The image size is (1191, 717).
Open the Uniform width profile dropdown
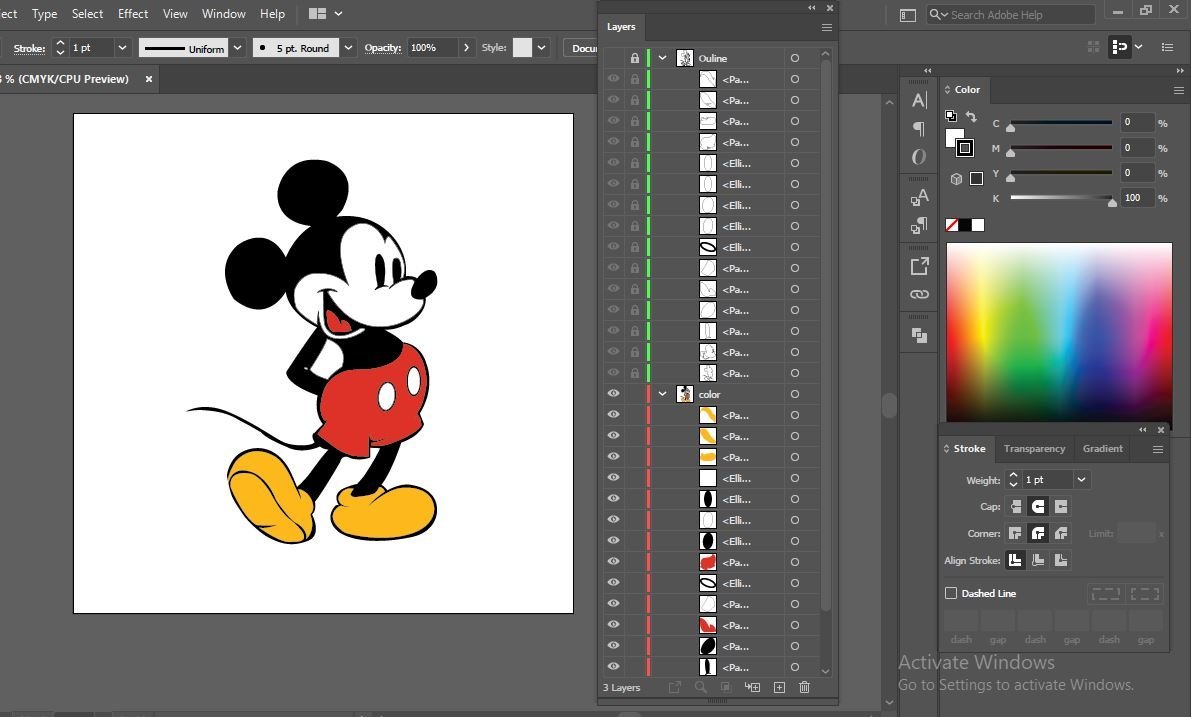pos(237,48)
